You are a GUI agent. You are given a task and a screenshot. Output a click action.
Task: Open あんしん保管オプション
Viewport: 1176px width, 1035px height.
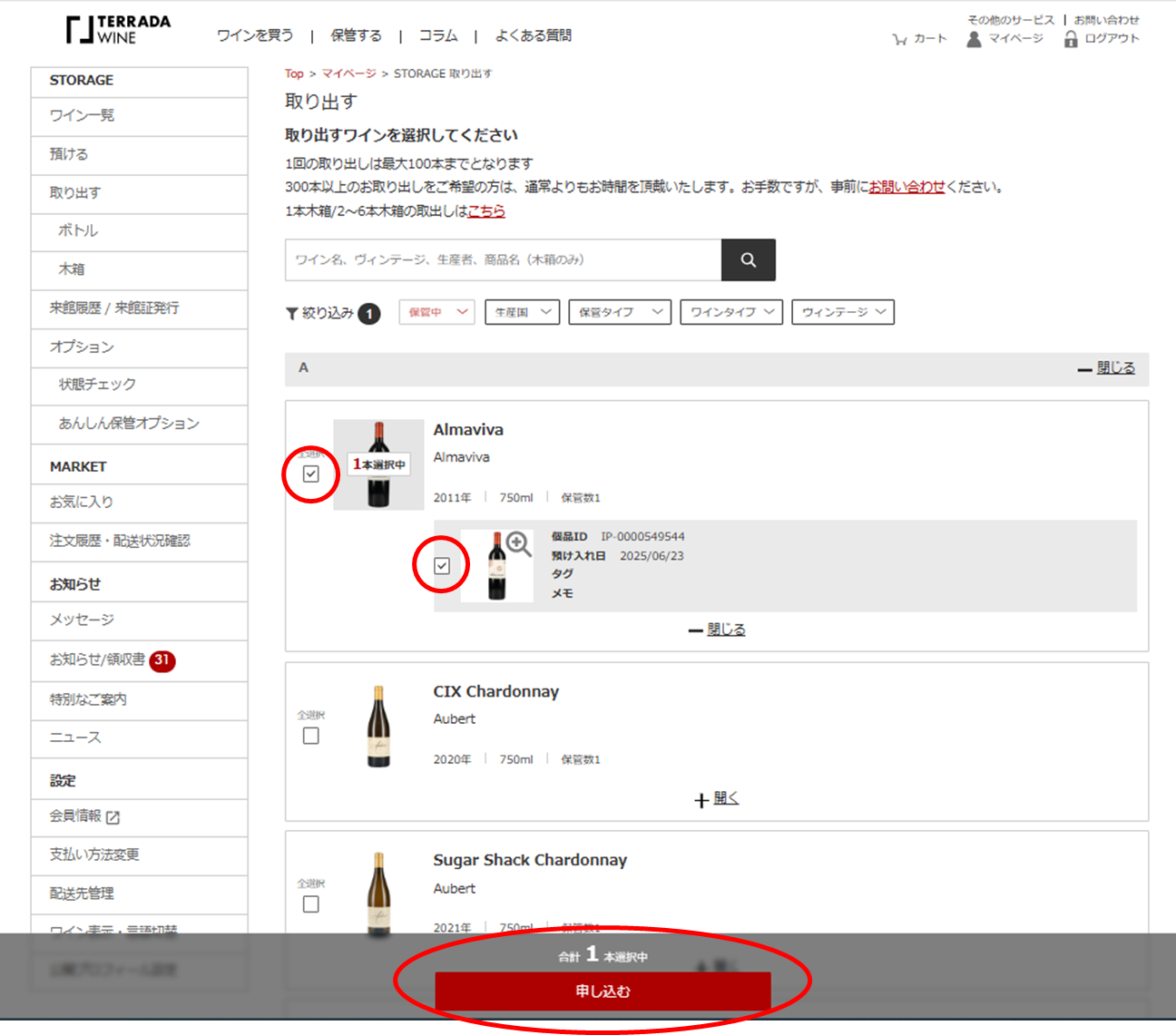[x=139, y=425]
